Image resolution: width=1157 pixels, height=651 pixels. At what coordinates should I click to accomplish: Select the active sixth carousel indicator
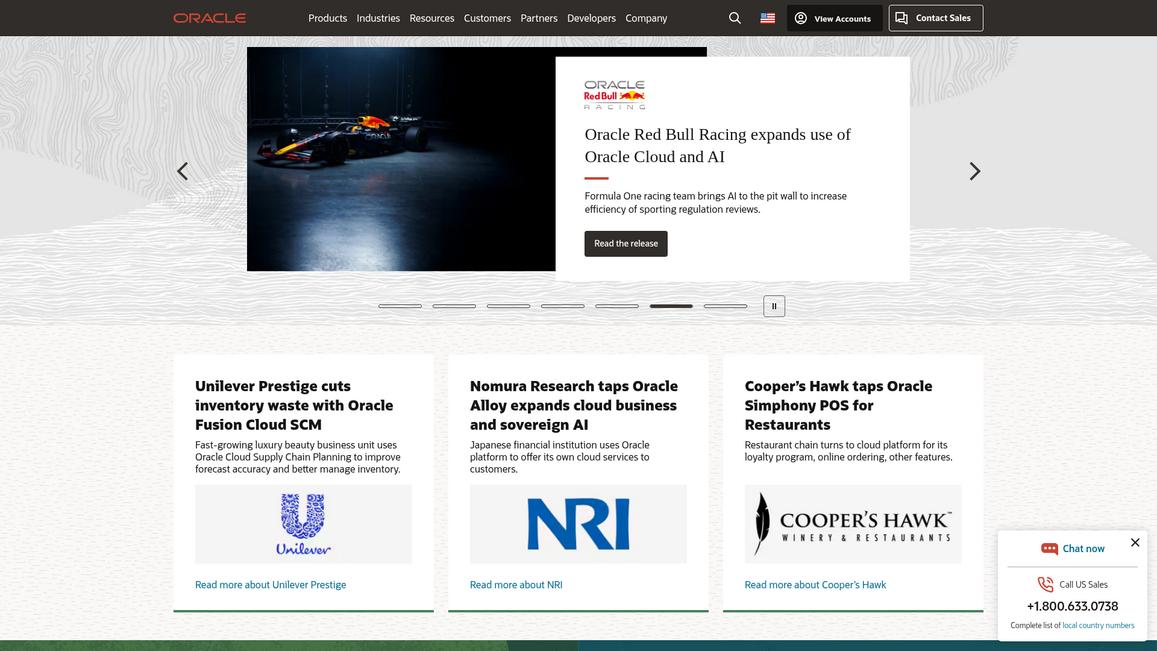pos(671,306)
